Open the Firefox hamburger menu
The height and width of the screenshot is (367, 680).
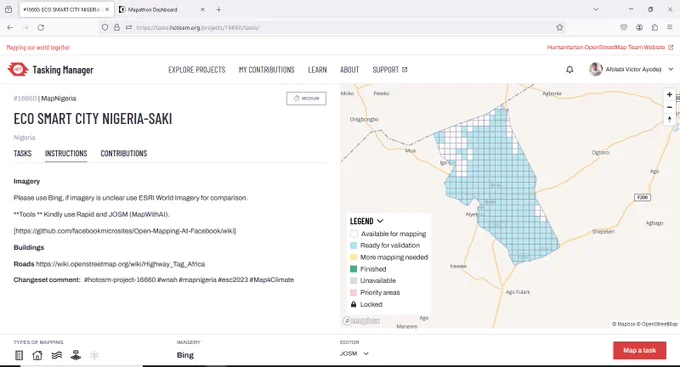(x=670, y=27)
